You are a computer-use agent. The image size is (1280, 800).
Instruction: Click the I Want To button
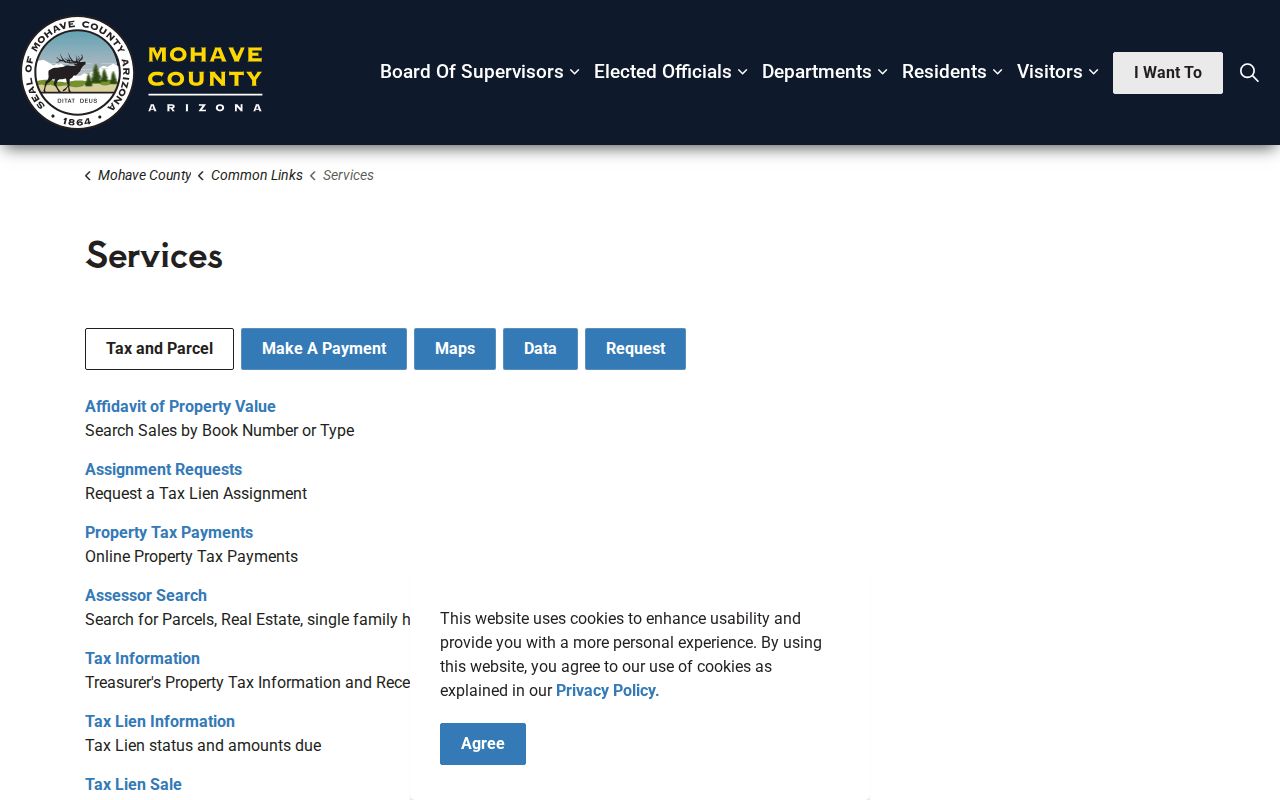(1168, 73)
